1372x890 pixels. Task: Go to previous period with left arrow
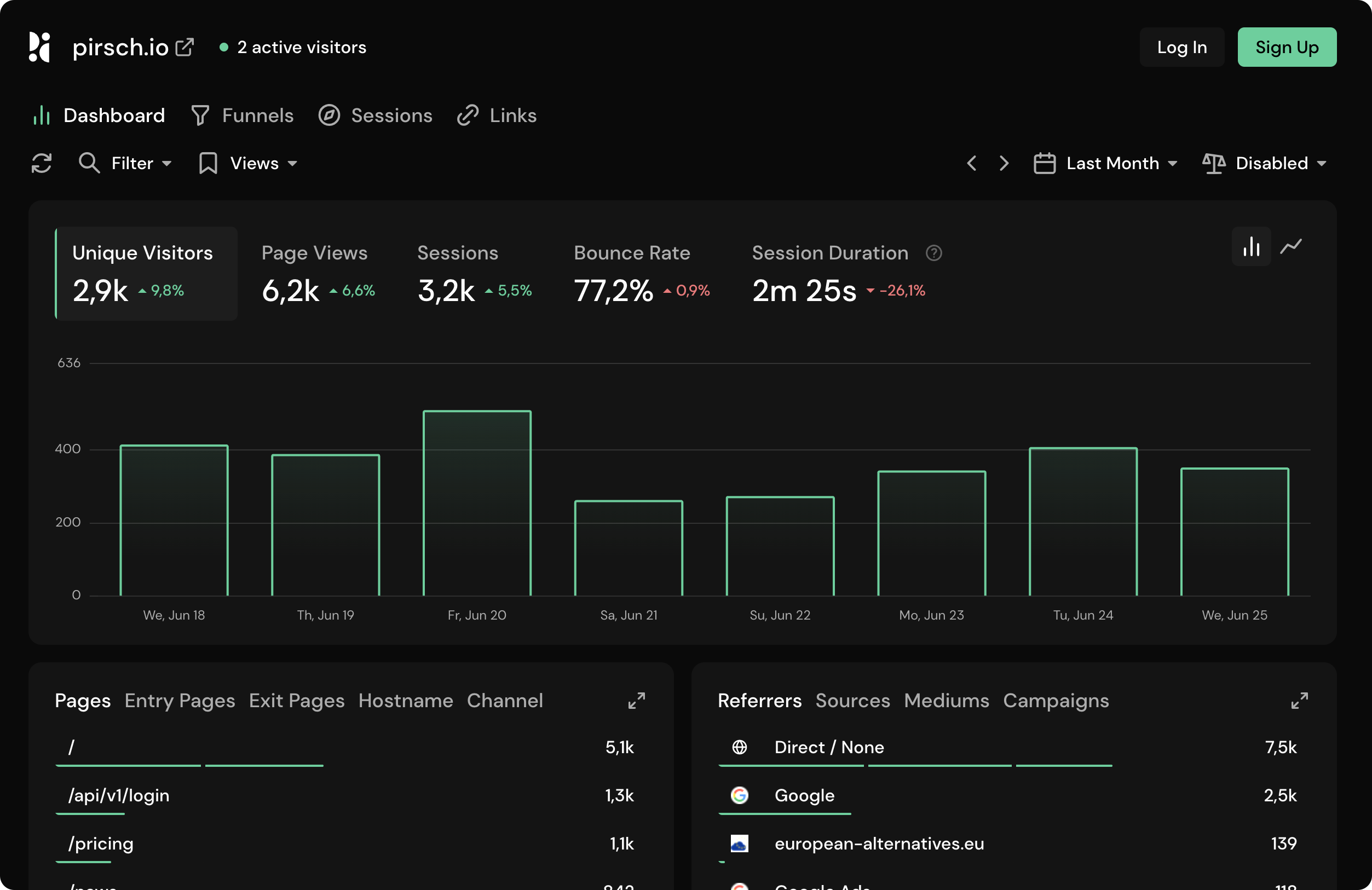coord(971,163)
